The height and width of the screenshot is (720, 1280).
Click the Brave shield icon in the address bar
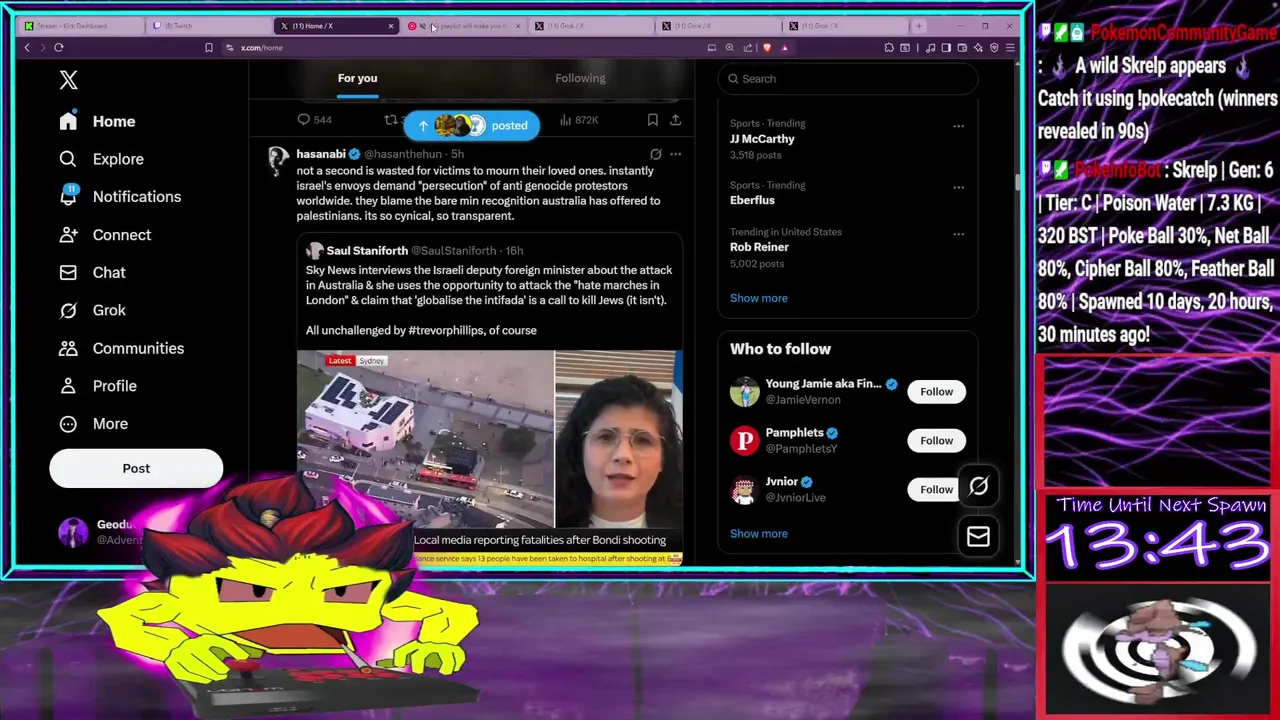click(x=767, y=47)
